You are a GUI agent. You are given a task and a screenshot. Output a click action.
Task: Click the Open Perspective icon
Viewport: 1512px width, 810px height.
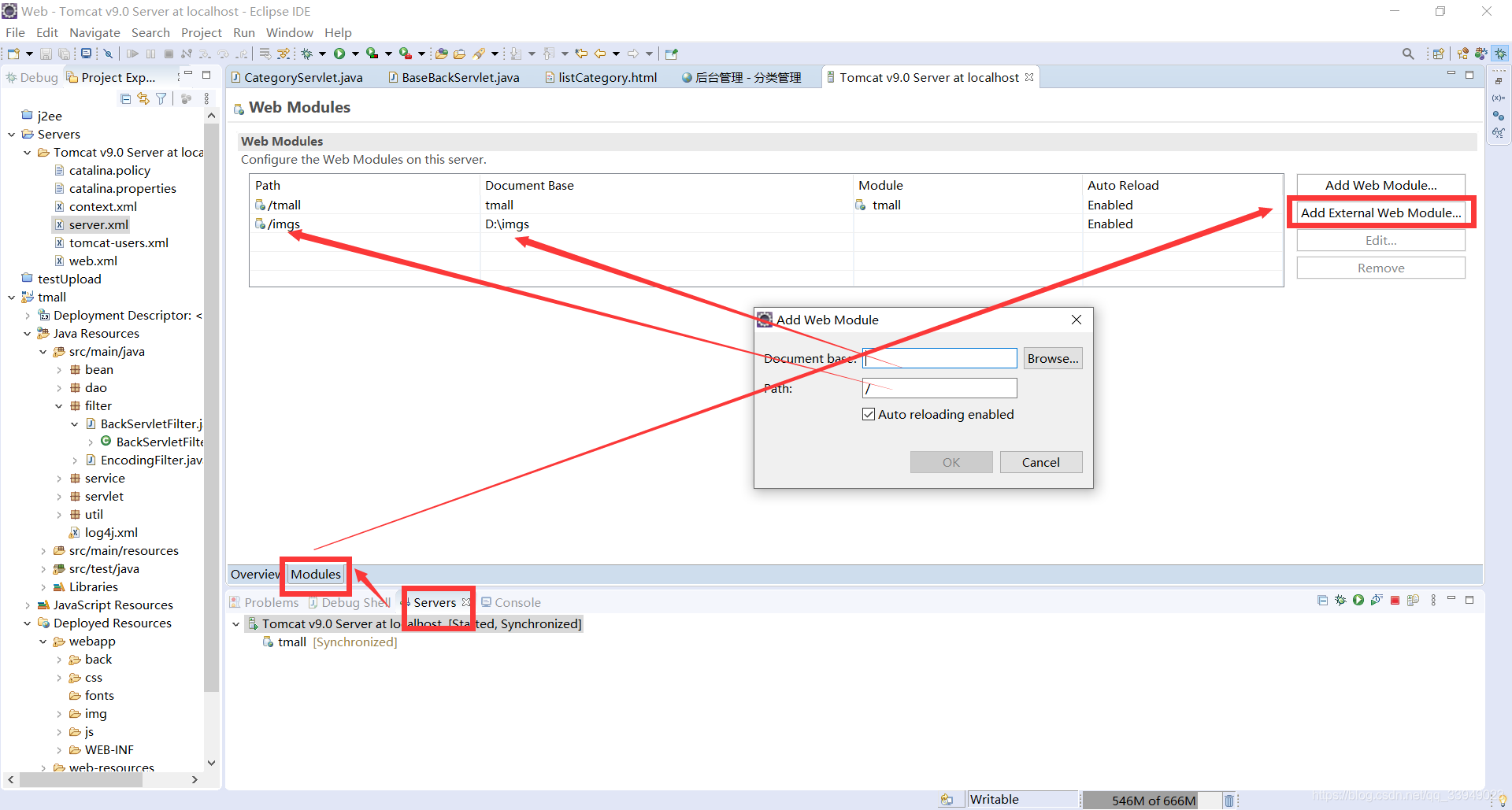coord(1438,54)
